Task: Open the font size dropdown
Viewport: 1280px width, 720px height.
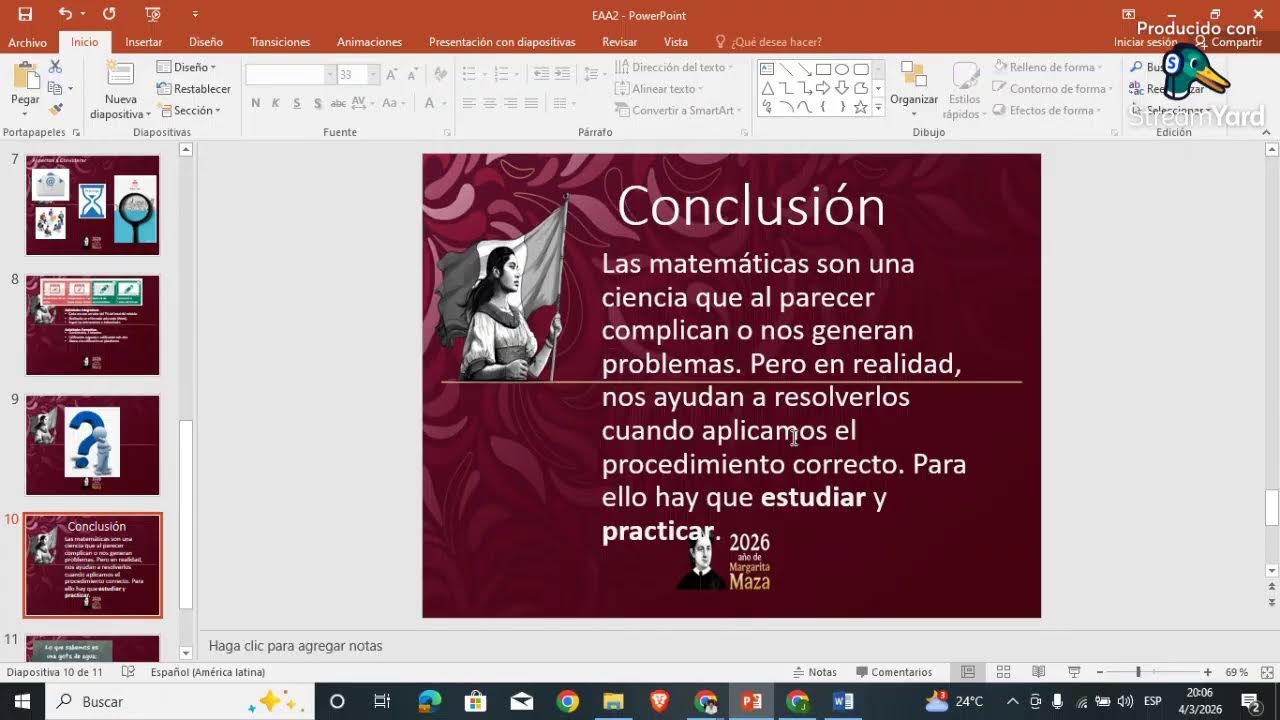Action: coord(373,75)
